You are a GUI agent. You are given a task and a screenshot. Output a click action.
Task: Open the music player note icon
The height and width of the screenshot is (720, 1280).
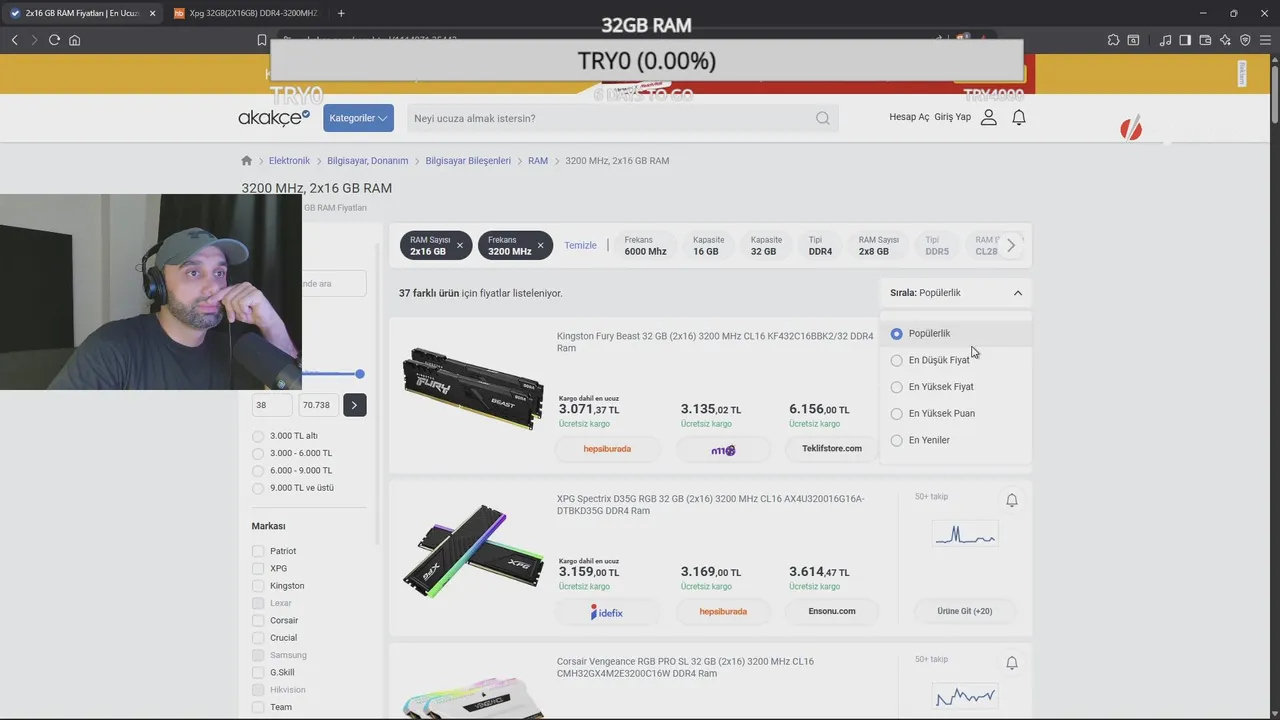tap(1165, 40)
